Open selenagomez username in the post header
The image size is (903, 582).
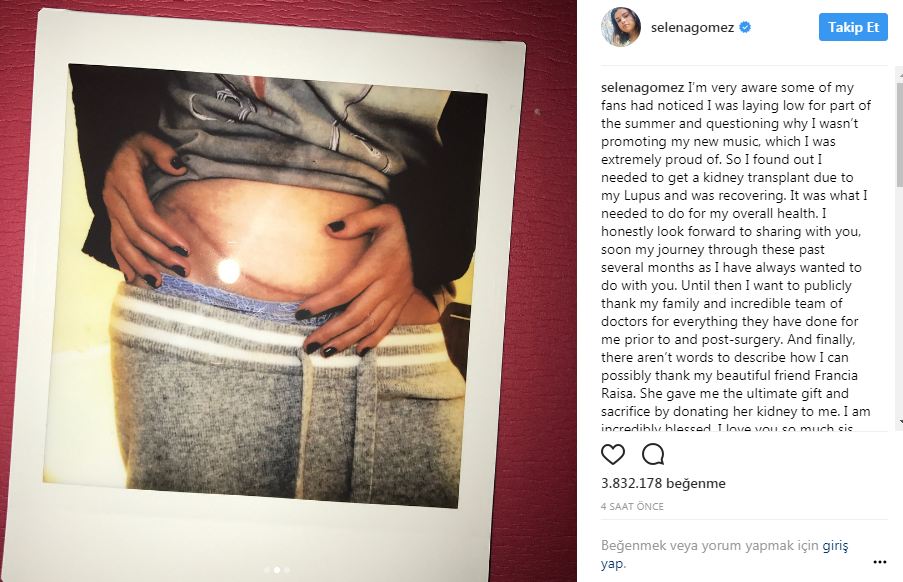point(692,27)
